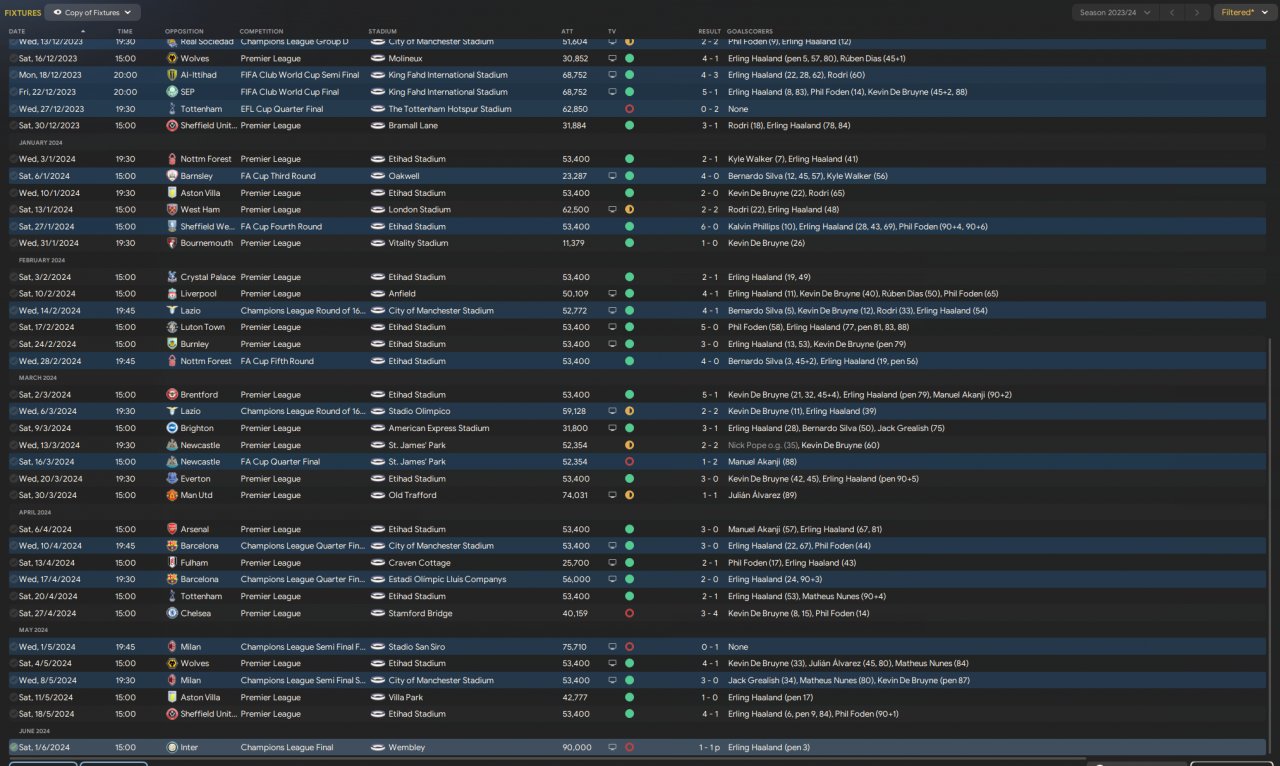Click the 'FA Cup Quarter Final' competition text
Viewport: 1280px width, 766px height.
click(280, 462)
